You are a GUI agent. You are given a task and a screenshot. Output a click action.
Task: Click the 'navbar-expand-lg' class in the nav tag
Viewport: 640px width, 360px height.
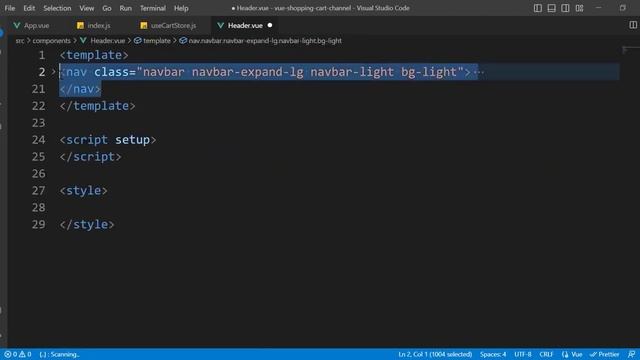247,72
